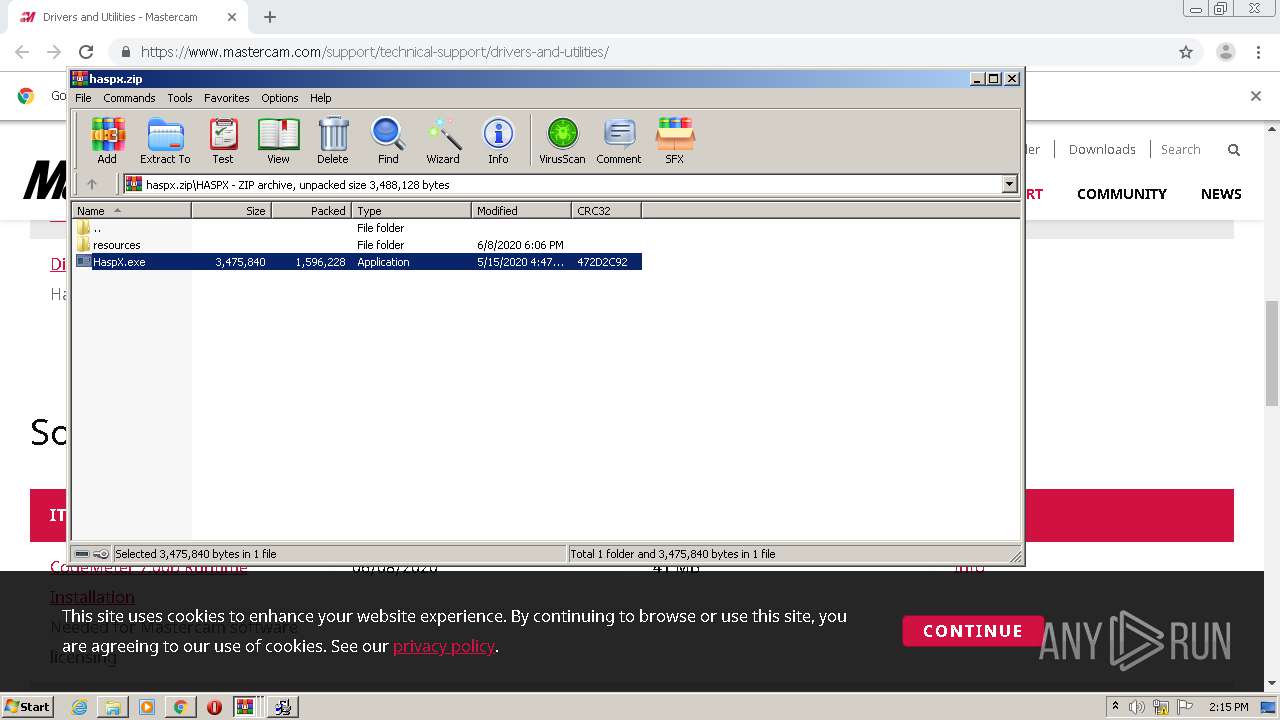Click the Add toolbar icon in WinRAR
This screenshot has width=1280, height=720.
click(107, 140)
